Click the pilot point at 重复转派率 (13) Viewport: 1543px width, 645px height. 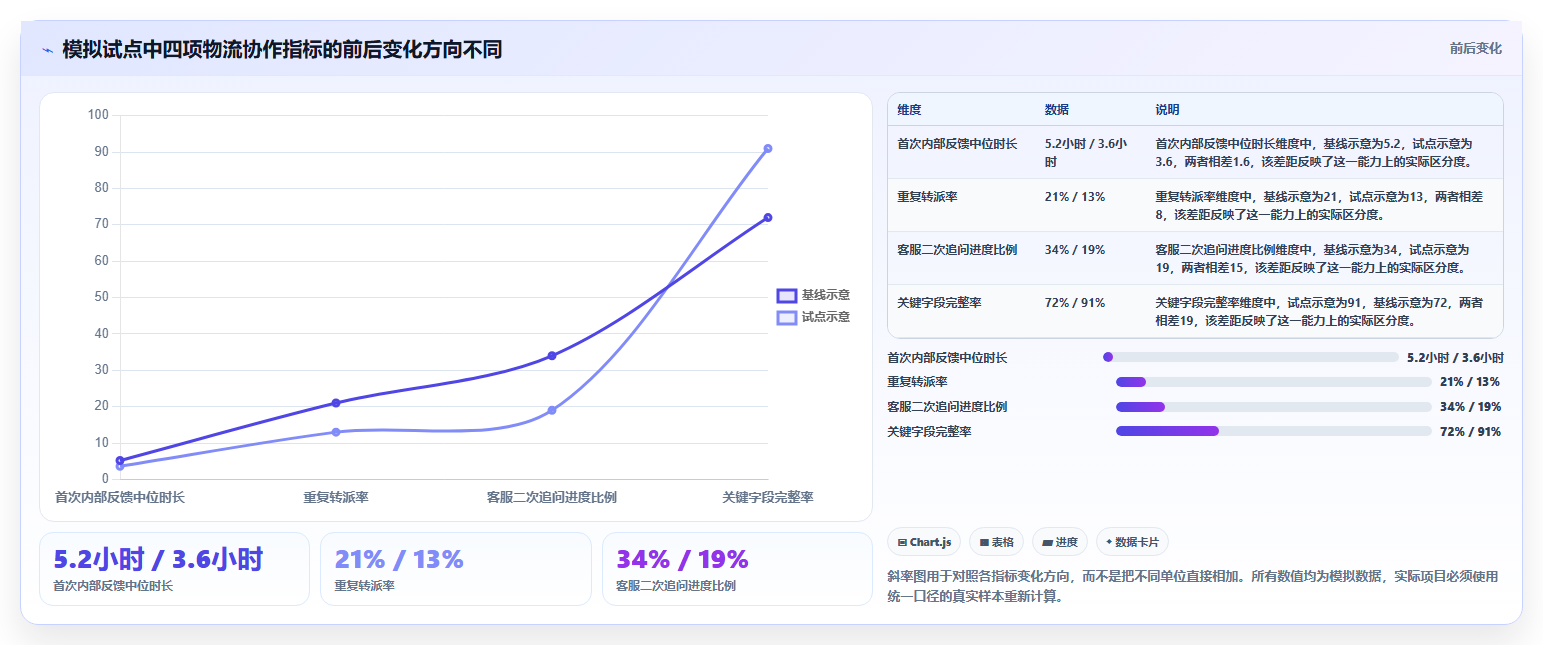pyautogui.click(x=336, y=432)
